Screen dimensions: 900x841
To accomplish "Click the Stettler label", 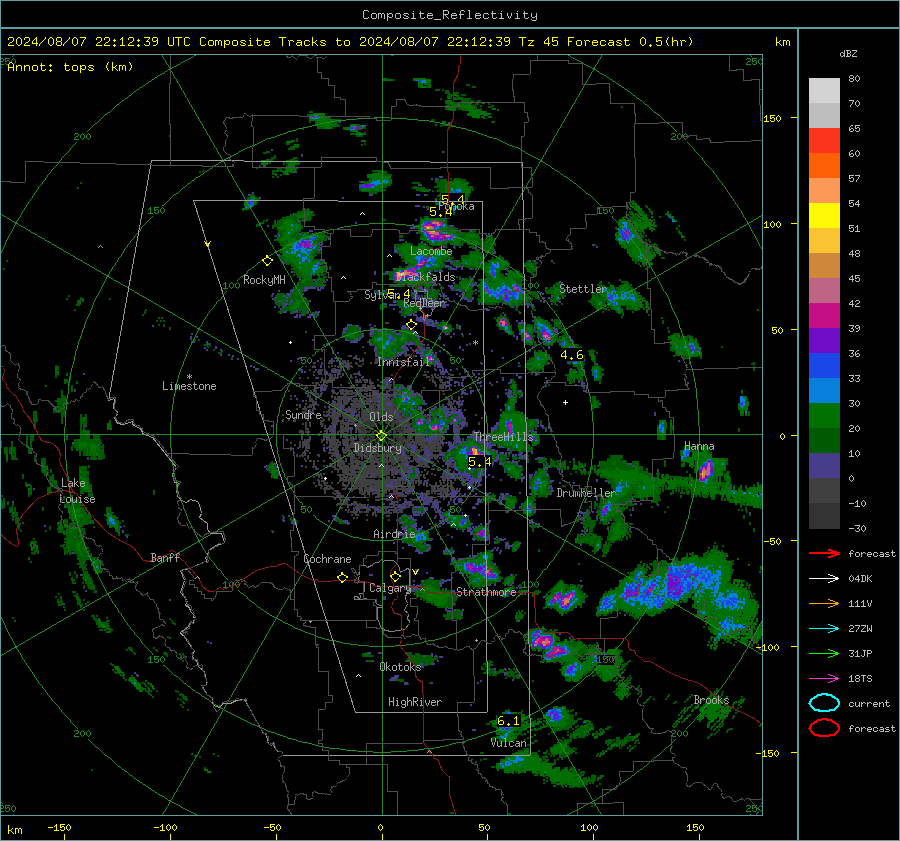I will coord(583,289).
